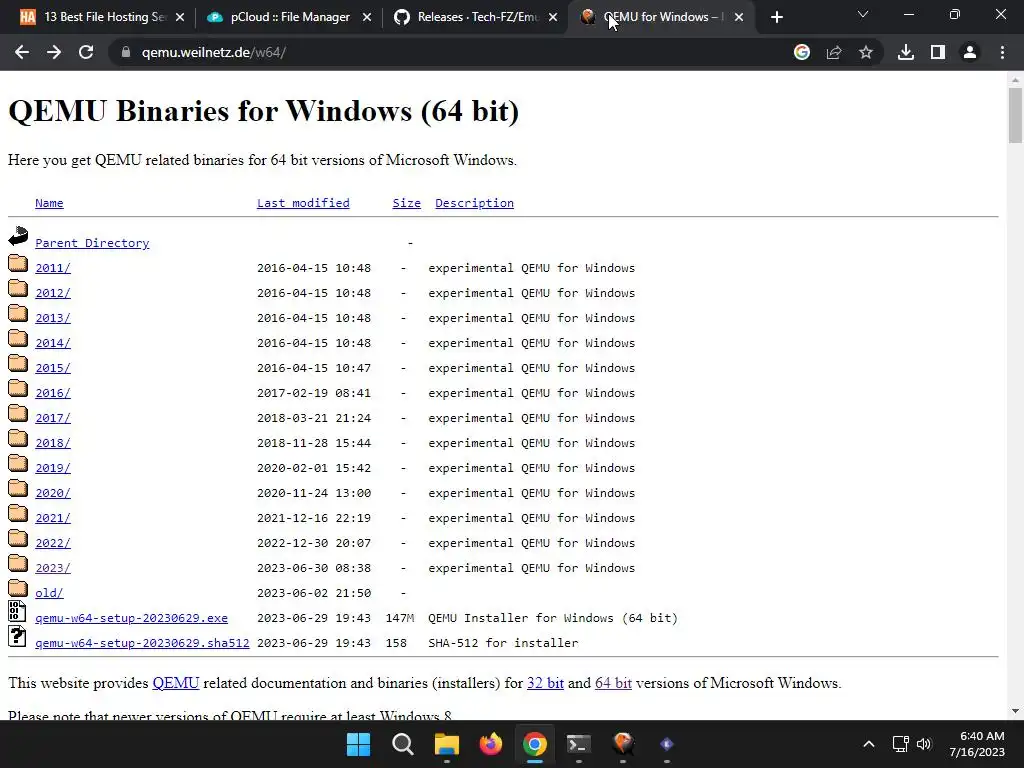Open the 2013/ folder link
This screenshot has height=768, width=1024.
coord(52,318)
